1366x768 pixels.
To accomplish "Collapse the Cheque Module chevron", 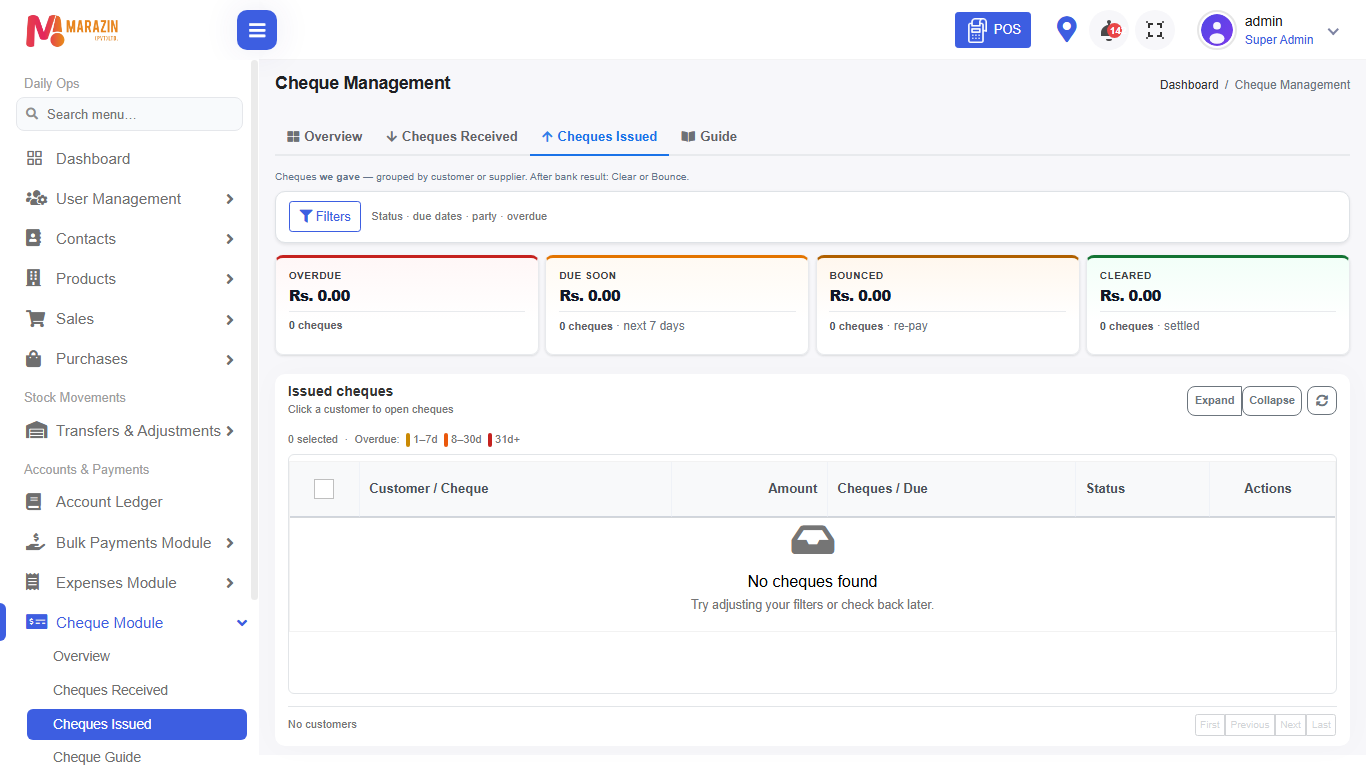I will coord(242,623).
